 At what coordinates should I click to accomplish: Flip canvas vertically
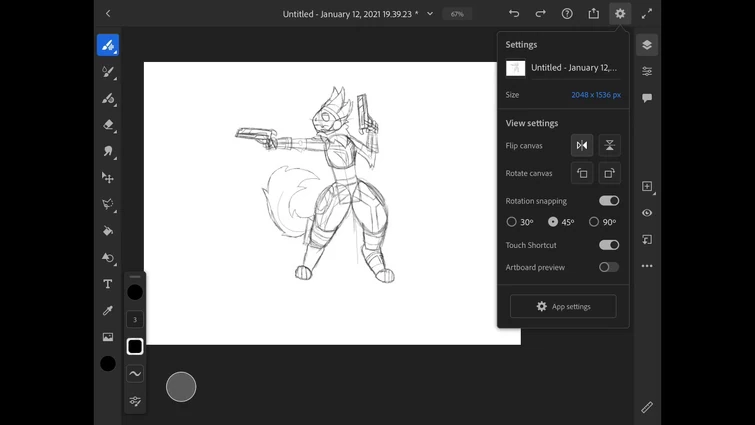610,145
